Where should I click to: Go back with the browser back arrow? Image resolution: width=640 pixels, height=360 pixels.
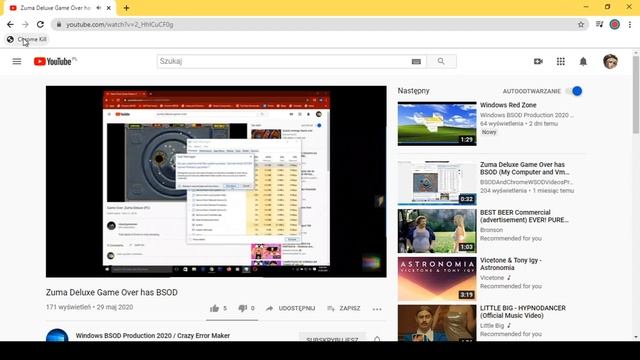point(10,24)
